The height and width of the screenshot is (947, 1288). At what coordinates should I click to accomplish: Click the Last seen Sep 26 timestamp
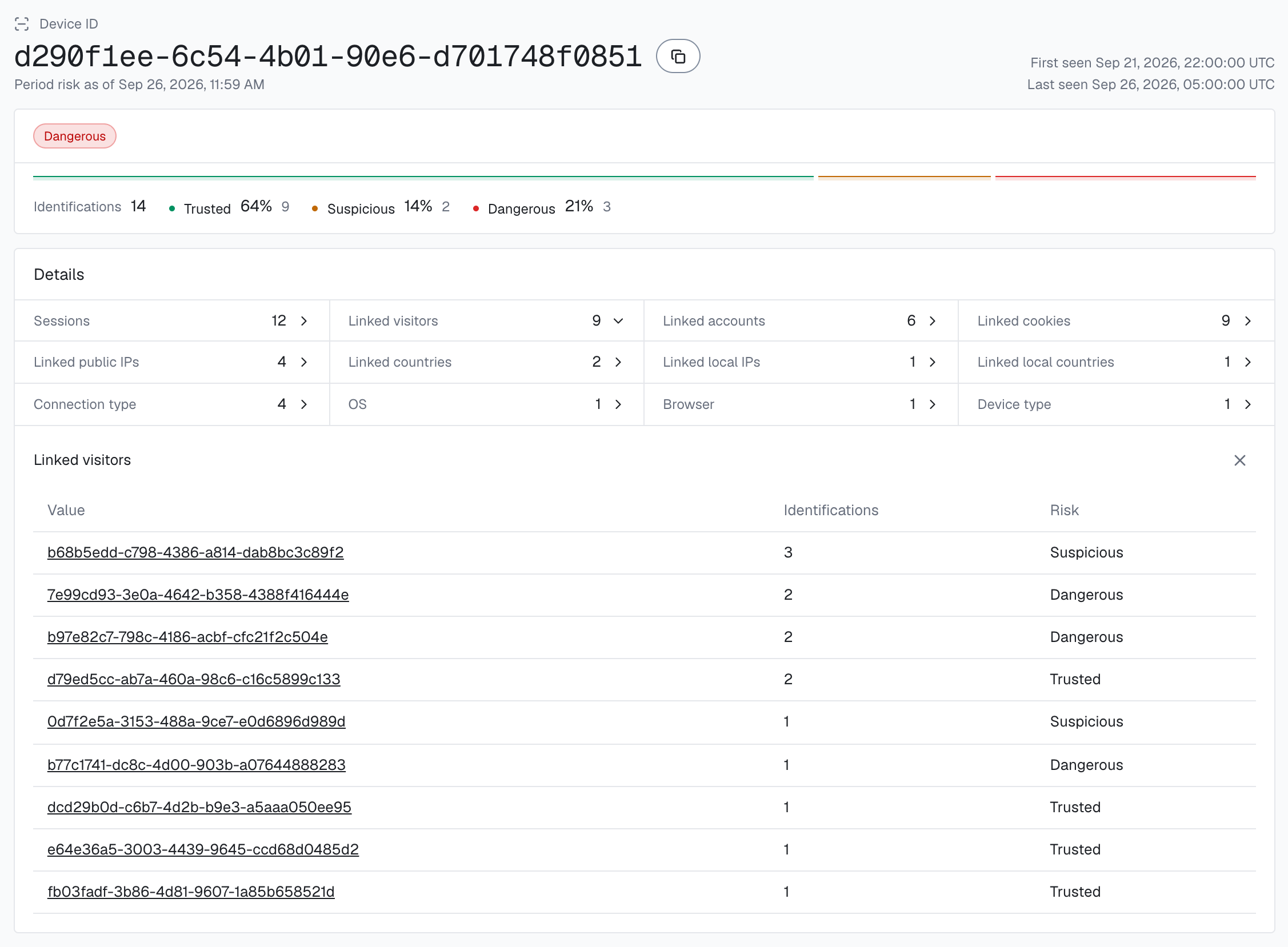(1150, 85)
